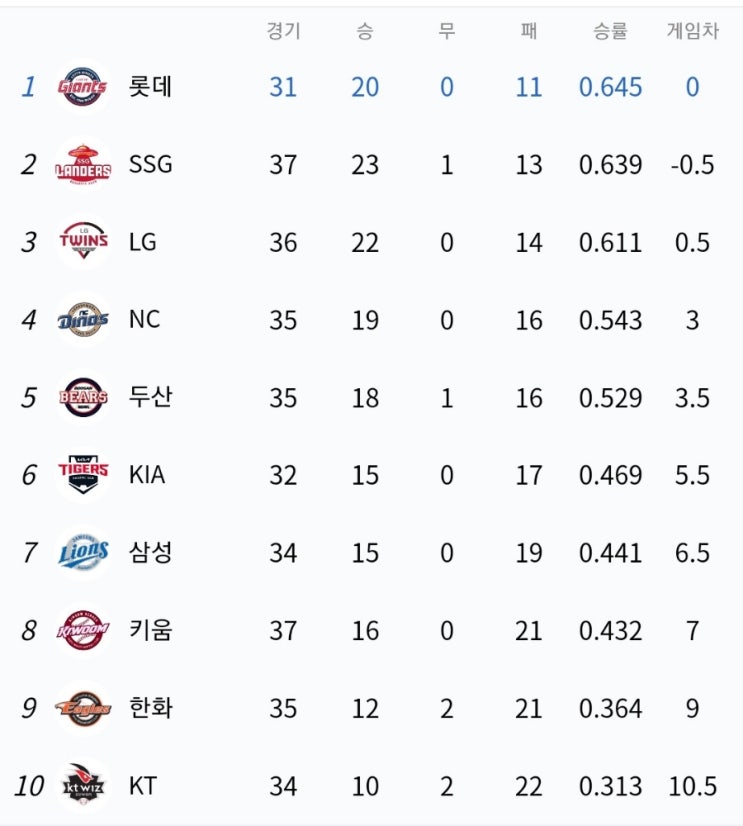Viewport: 743px width, 826px height.
Task: Click the LG Twins team logo
Action: 83,242
